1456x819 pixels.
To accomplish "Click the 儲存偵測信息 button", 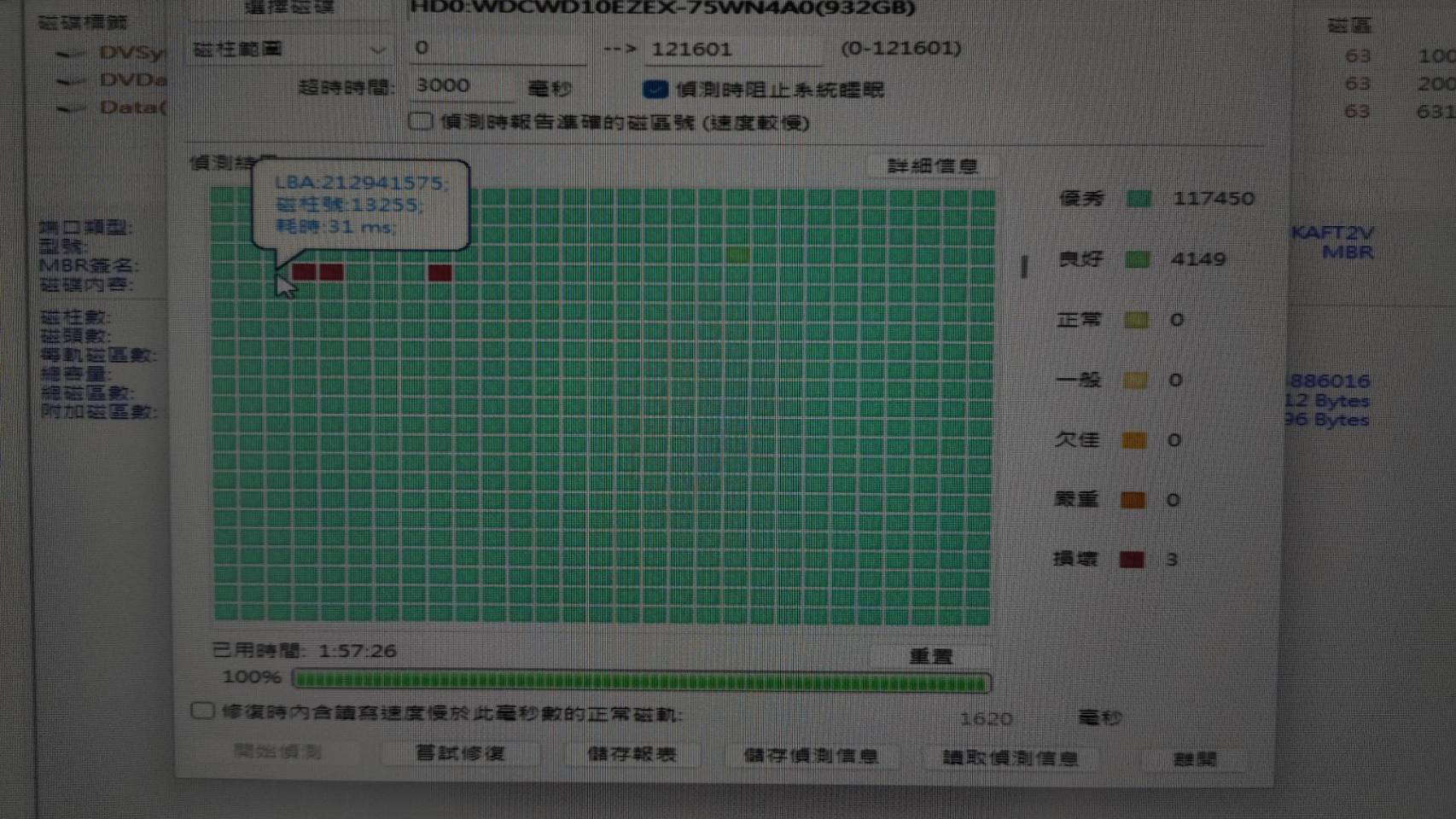I will [811, 756].
